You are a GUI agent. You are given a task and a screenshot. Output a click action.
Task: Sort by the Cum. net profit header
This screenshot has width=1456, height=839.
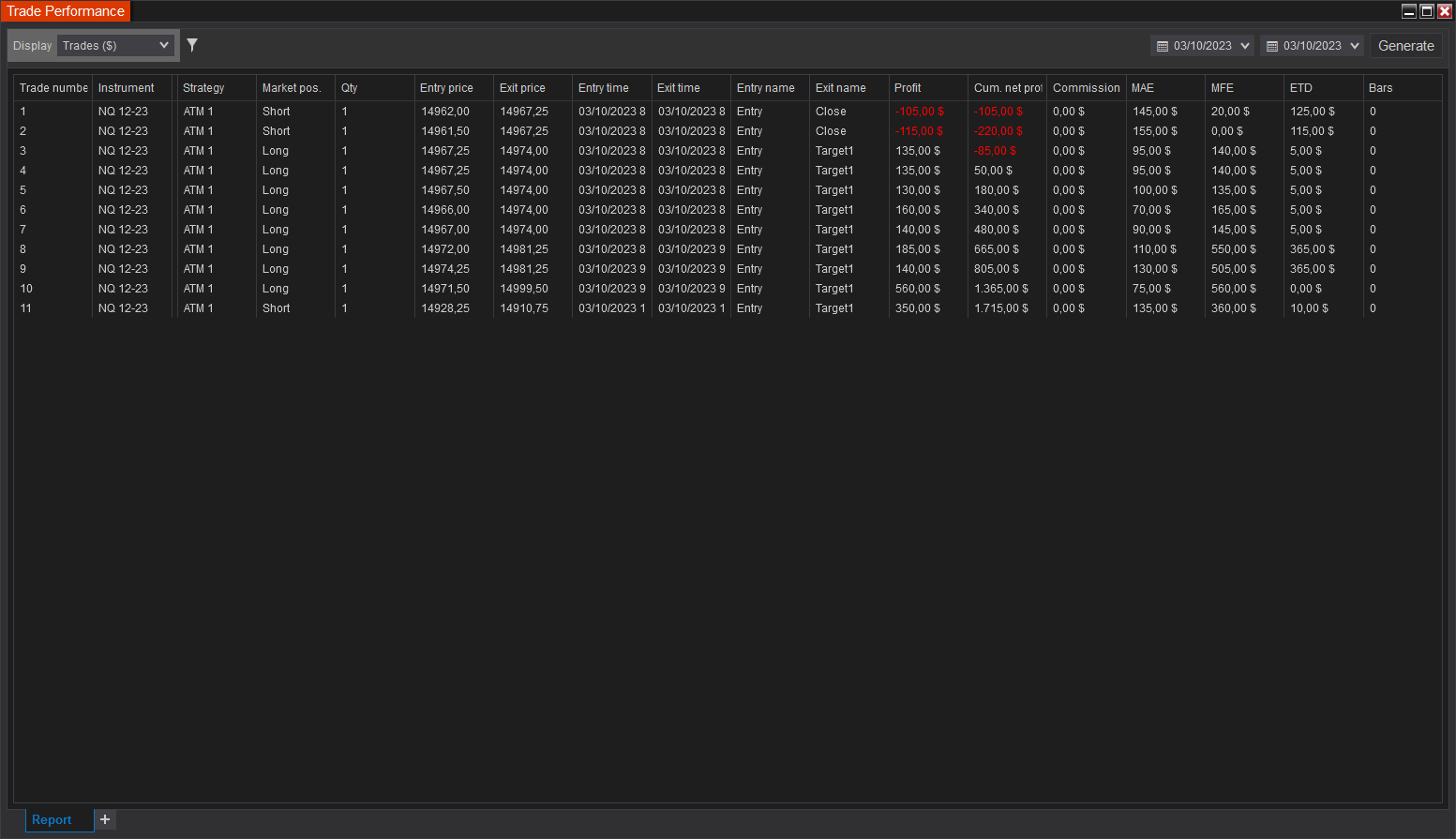tap(1008, 88)
